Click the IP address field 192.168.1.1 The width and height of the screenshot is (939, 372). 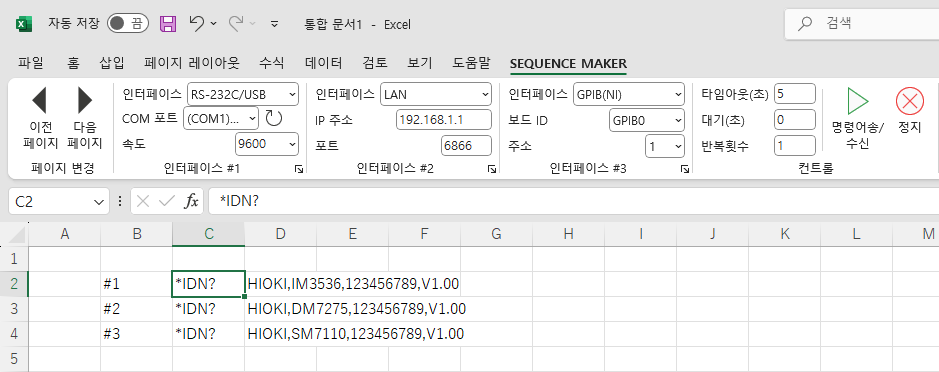(x=444, y=119)
